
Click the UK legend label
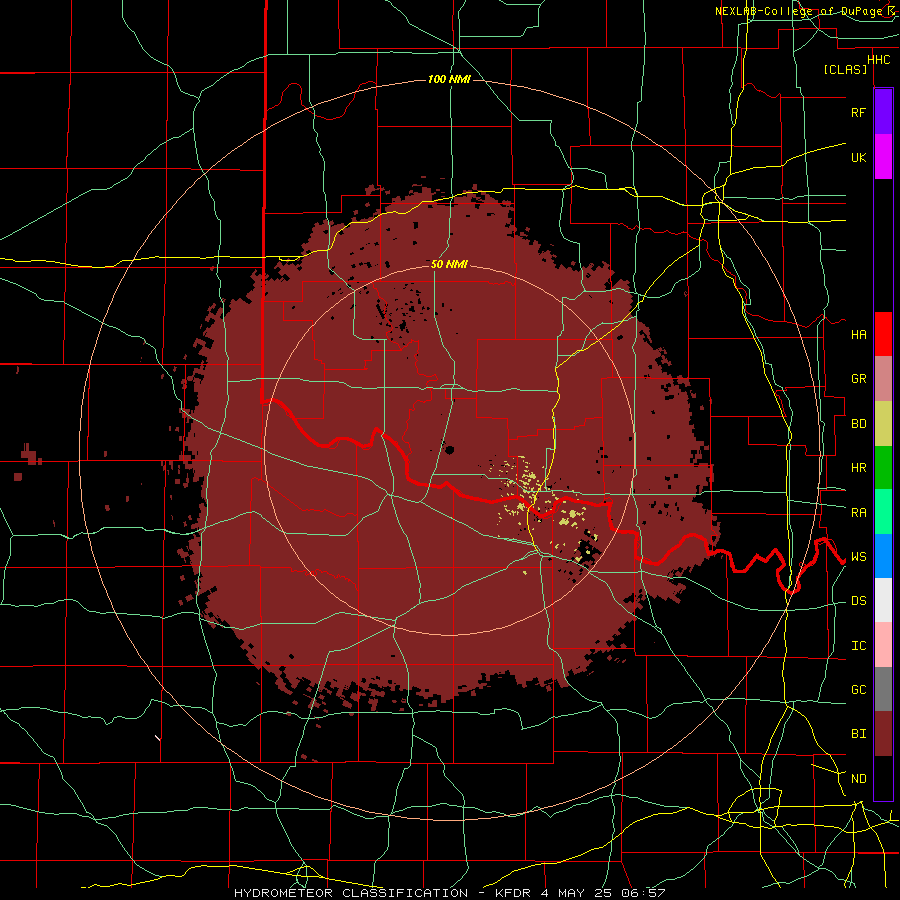[x=858, y=157]
